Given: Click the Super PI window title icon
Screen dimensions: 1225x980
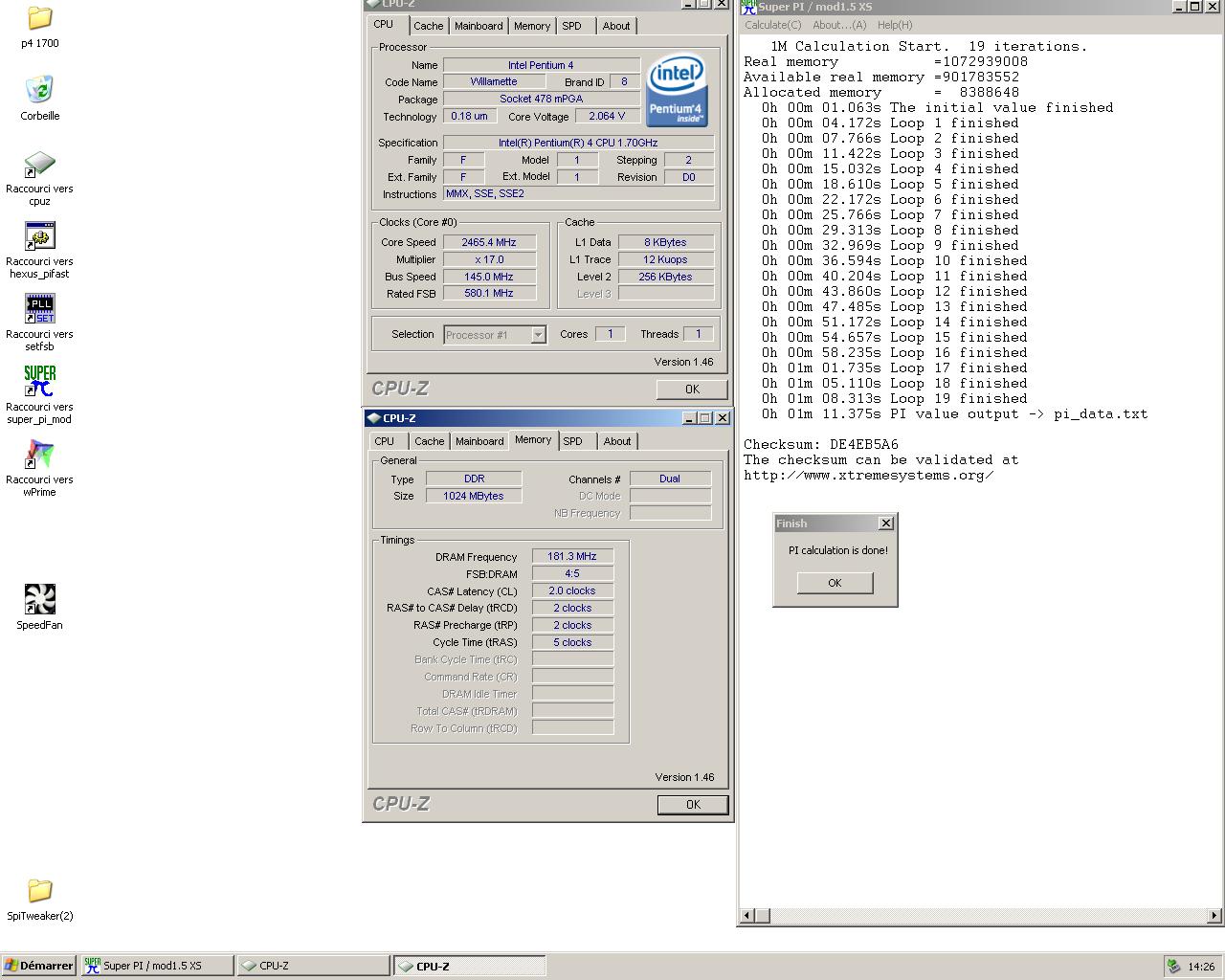Looking at the screenshot, I should 749,7.
